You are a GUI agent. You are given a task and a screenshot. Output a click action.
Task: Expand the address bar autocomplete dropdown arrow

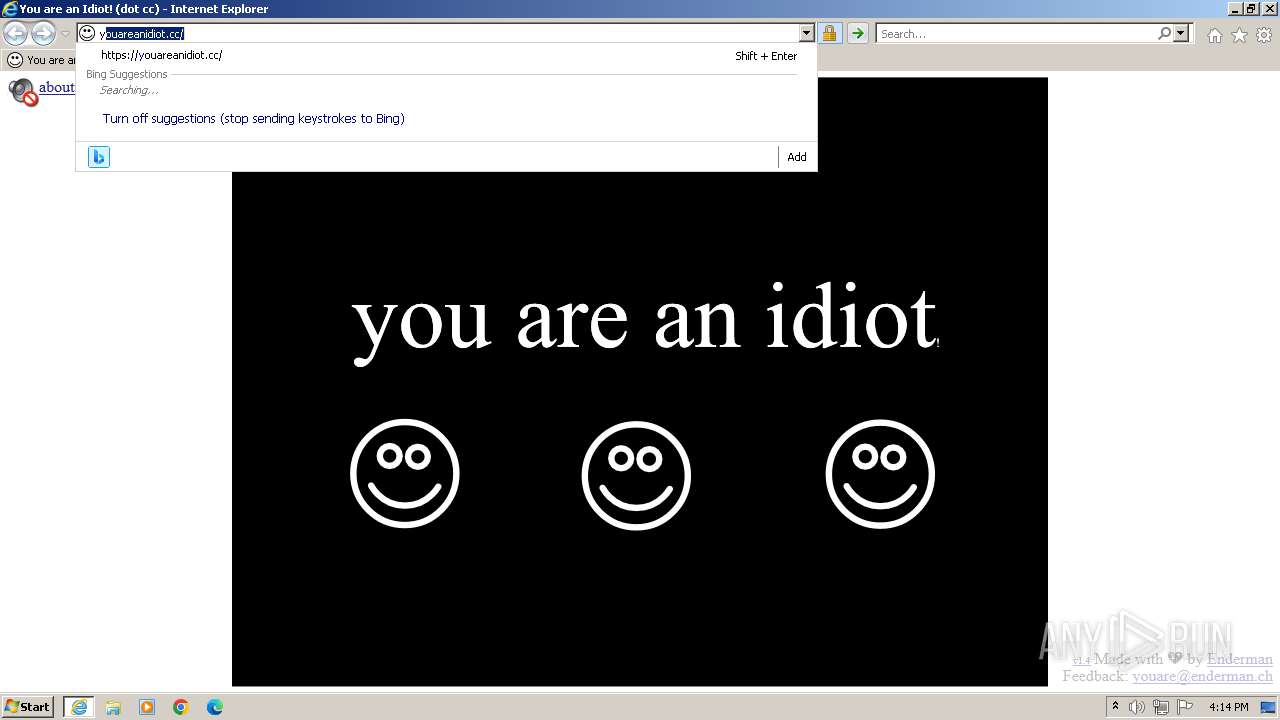click(x=807, y=33)
